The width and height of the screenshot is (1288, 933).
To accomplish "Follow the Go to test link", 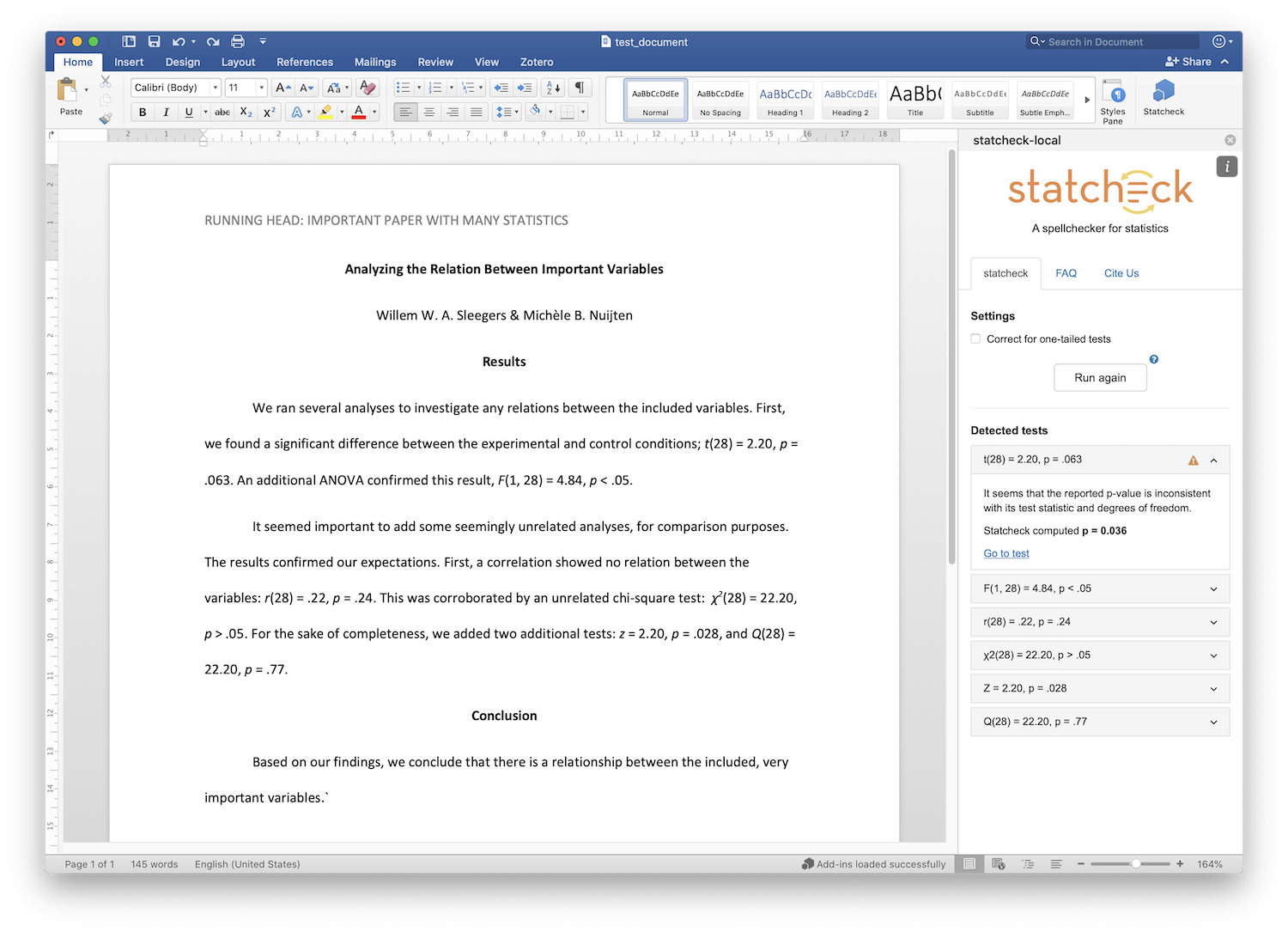I will click(x=1005, y=553).
